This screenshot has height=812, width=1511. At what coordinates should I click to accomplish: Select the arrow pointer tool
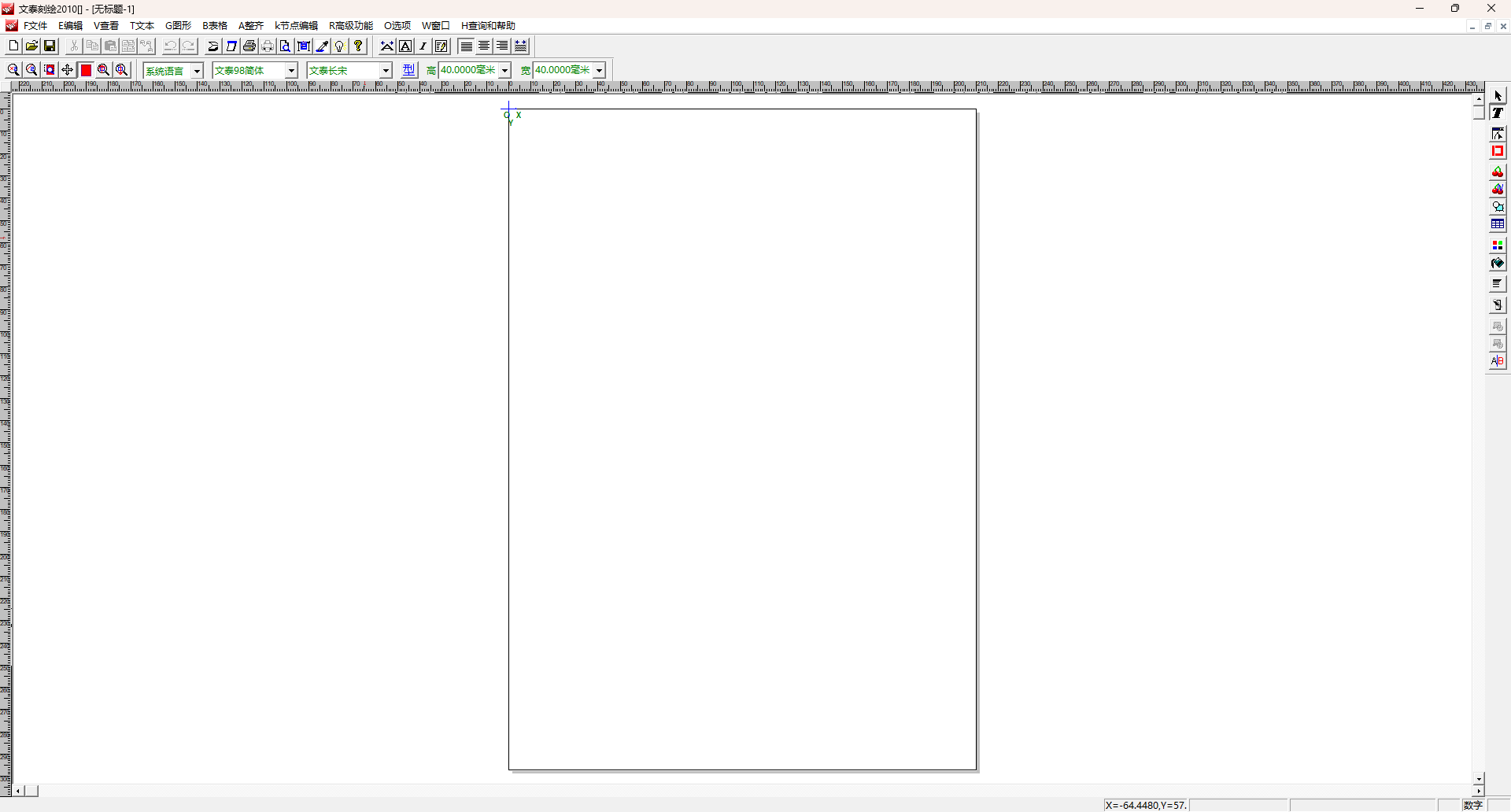1498,95
